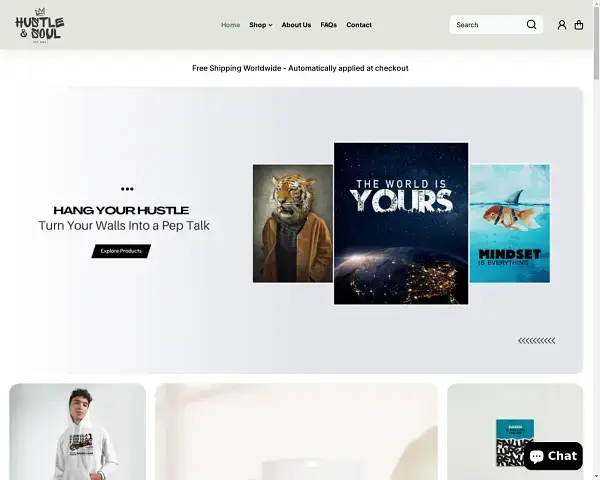Open the shopping bag cart icon
The height and width of the screenshot is (480, 600).
click(579, 25)
